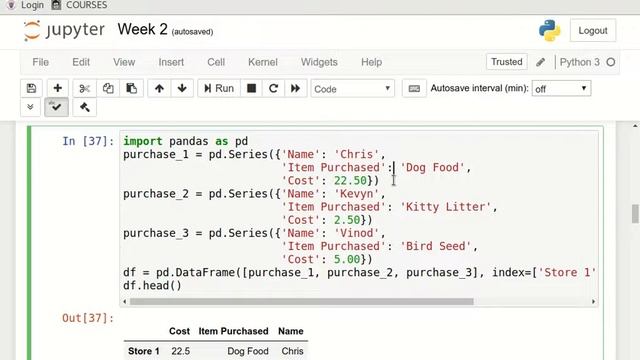Image resolution: width=640 pixels, height=360 pixels.
Task: Paste cells below icon
Action: pyautogui.click(x=131, y=89)
